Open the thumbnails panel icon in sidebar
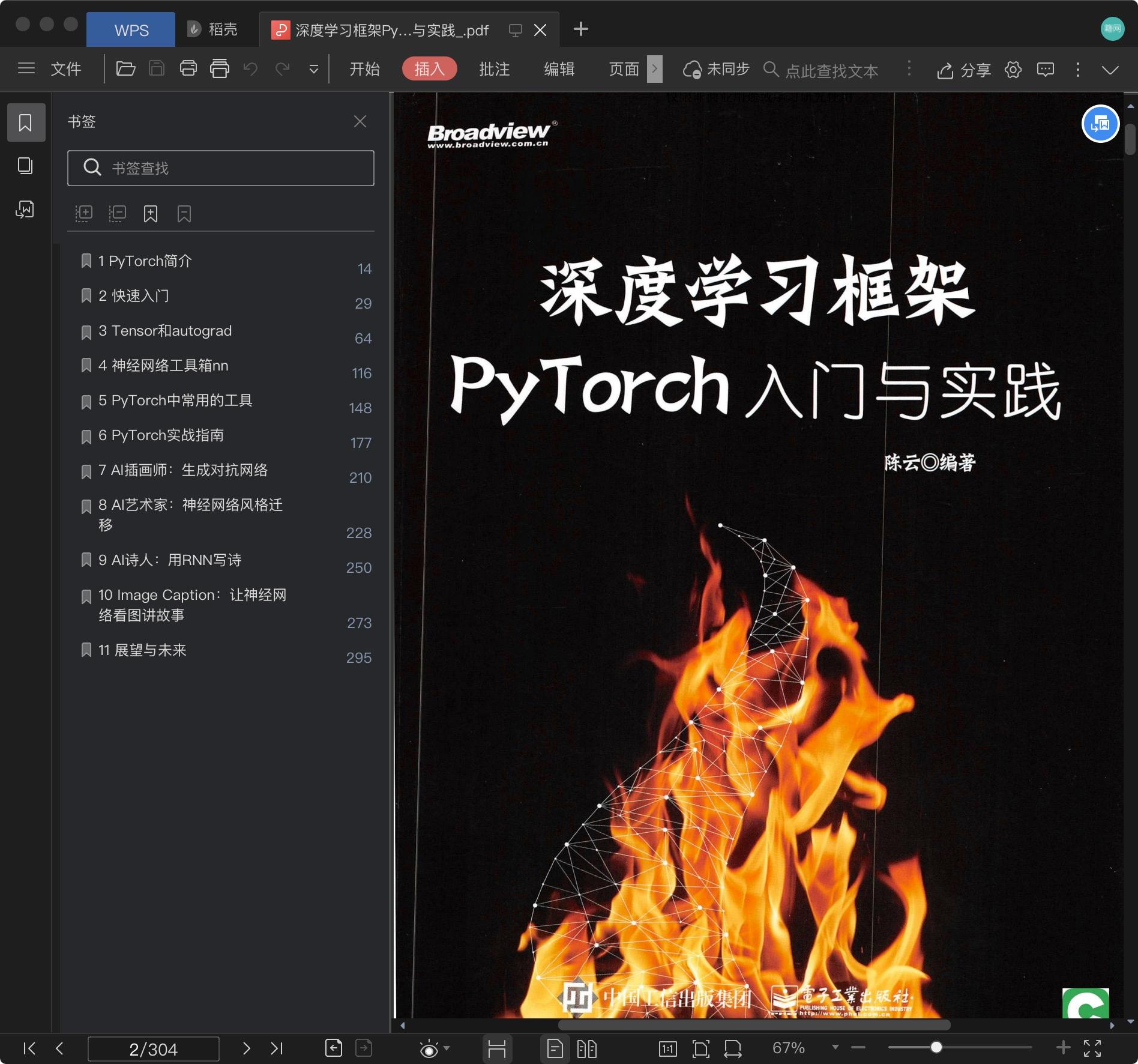Image resolution: width=1138 pixels, height=1064 pixels. tap(25, 166)
